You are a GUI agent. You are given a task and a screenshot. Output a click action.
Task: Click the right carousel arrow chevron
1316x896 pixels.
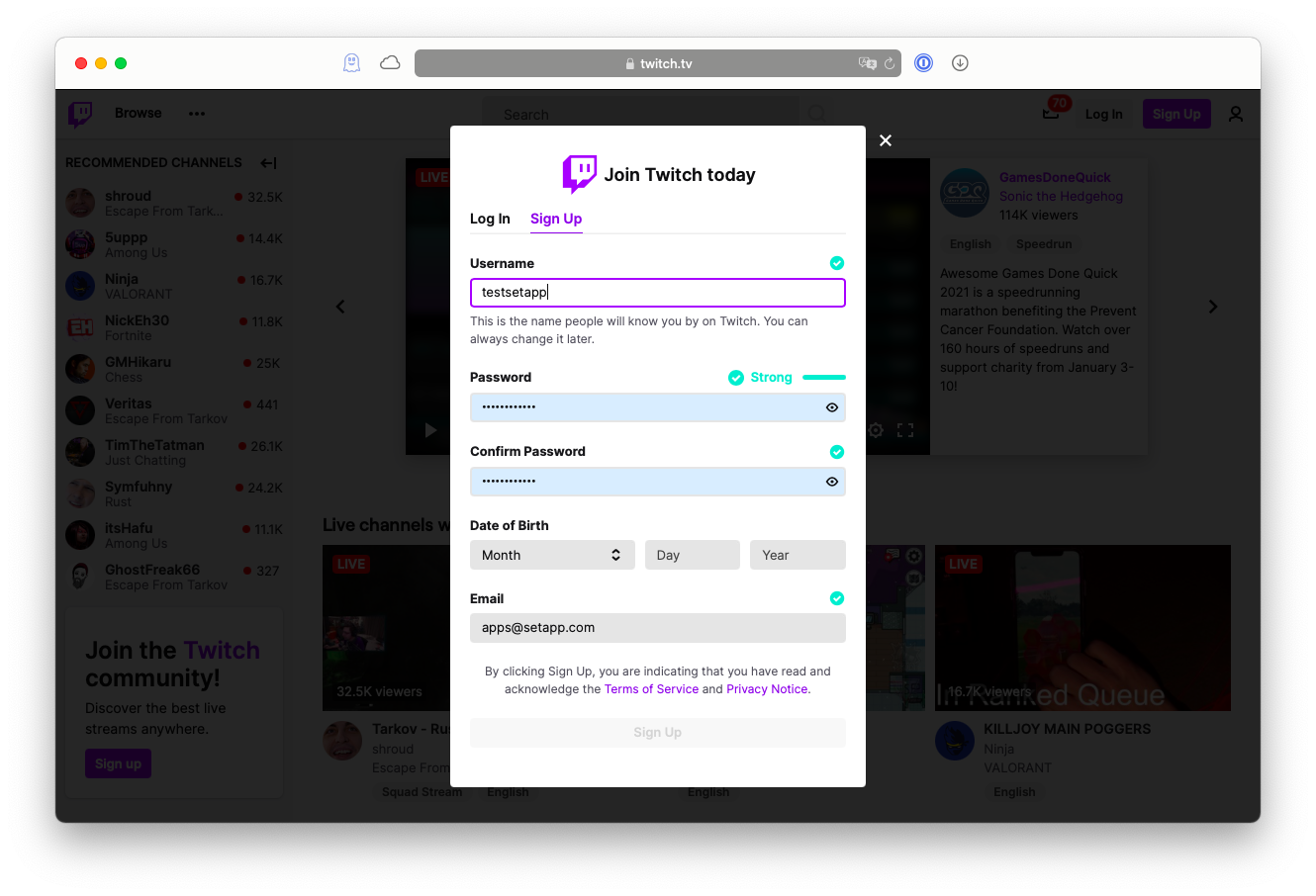1213,307
